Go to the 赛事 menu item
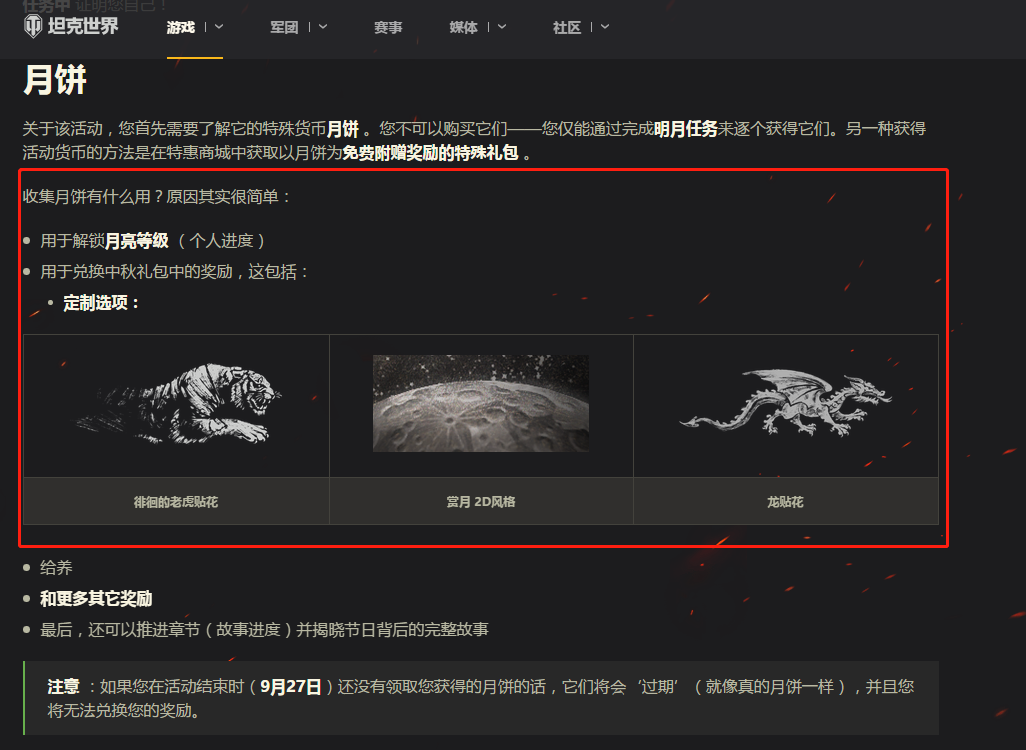This screenshot has width=1026, height=750. click(388, 27)
